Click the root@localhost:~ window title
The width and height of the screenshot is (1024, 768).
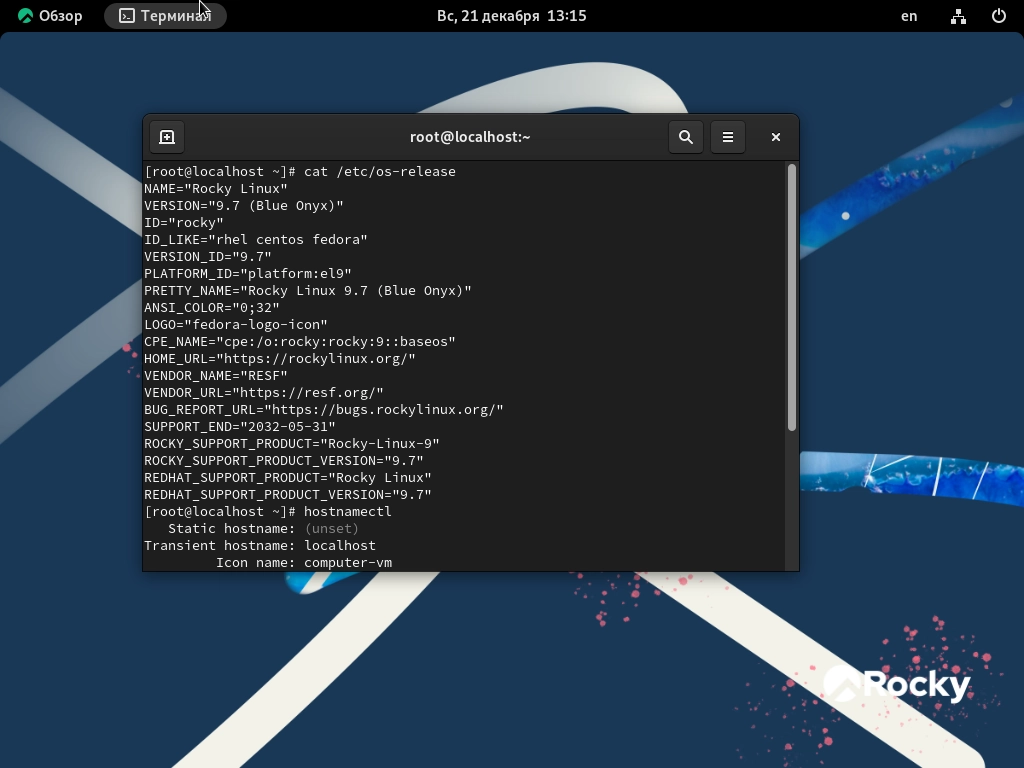point(470,137)
